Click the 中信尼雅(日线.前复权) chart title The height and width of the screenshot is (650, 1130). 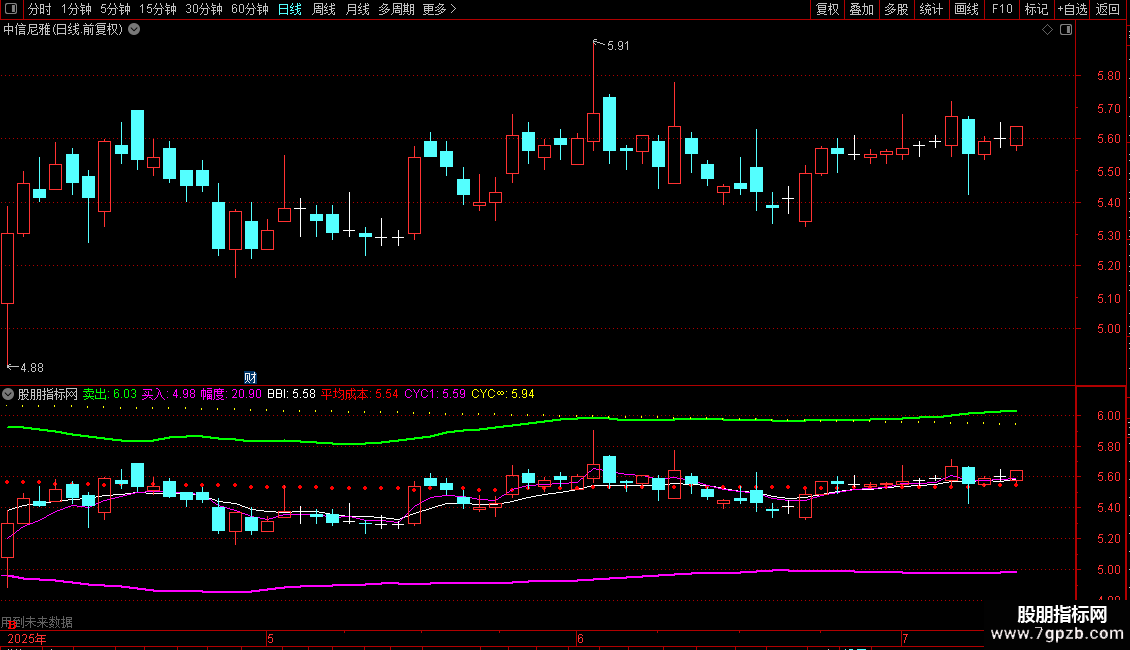click(x=63, y=30)
